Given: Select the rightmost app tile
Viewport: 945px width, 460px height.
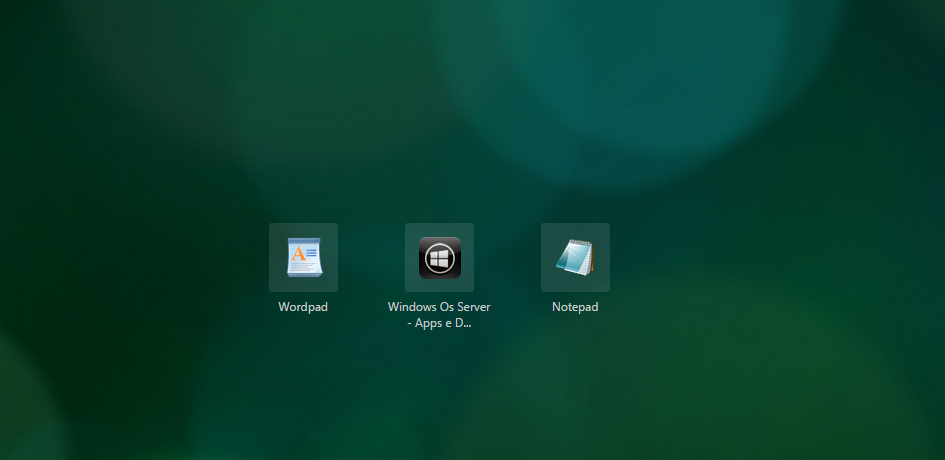Looking at the screenshot, I should 575,257.
